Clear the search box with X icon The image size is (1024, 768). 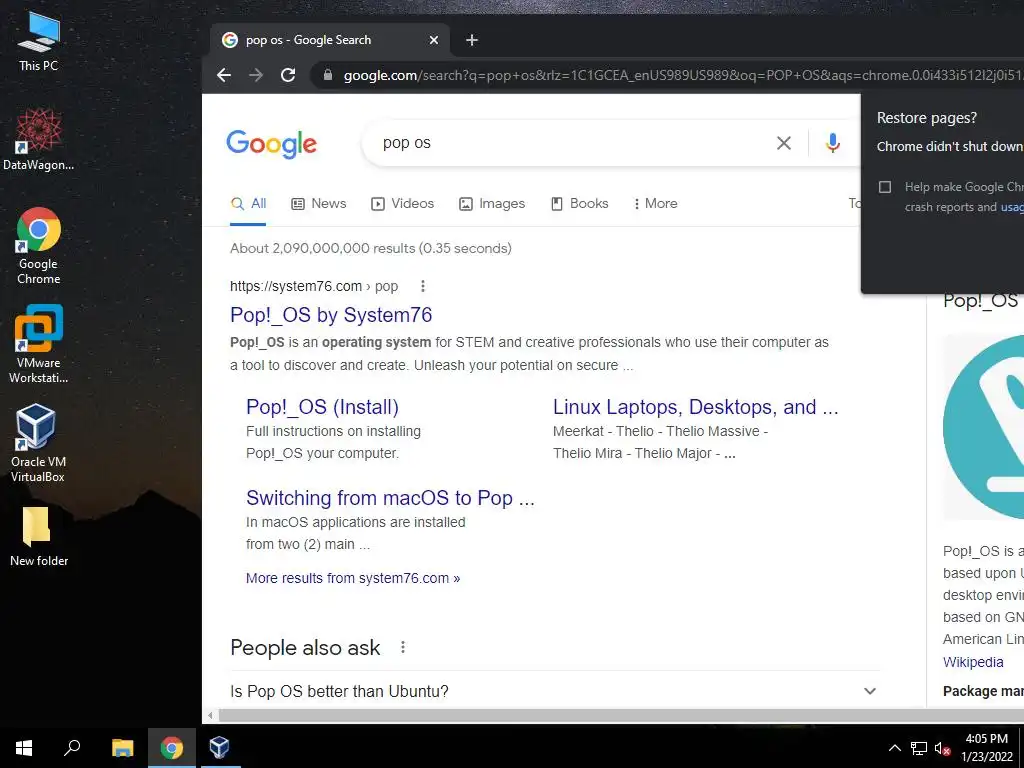click(x=784, y=143)
